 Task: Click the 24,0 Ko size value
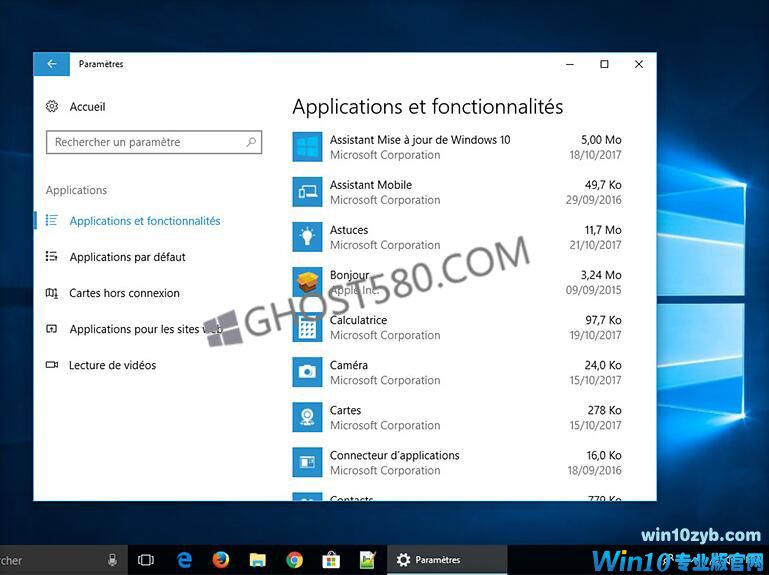(x=603, y=366)
